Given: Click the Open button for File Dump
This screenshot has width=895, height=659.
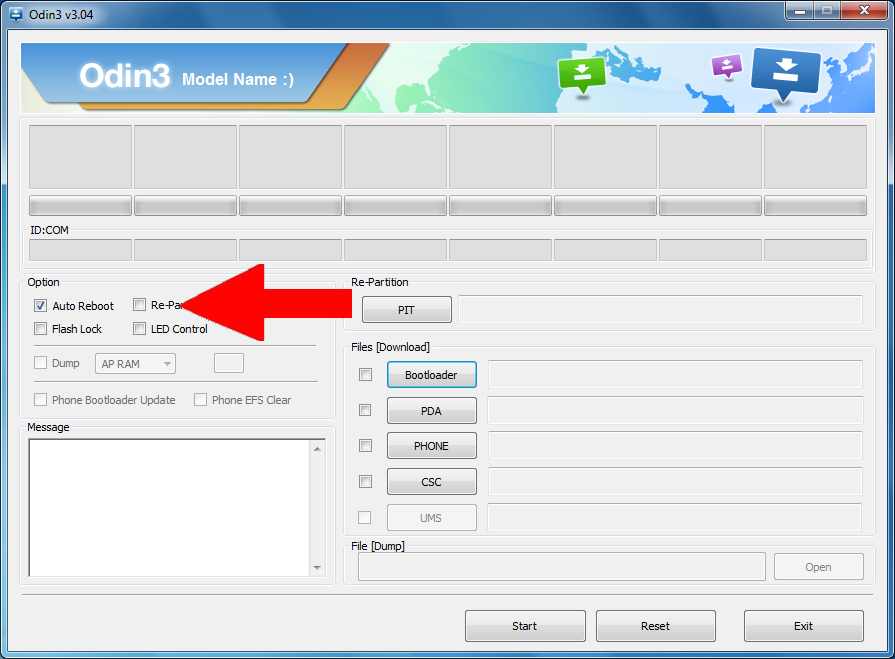Looking at the screenshot, I should 819,567.
